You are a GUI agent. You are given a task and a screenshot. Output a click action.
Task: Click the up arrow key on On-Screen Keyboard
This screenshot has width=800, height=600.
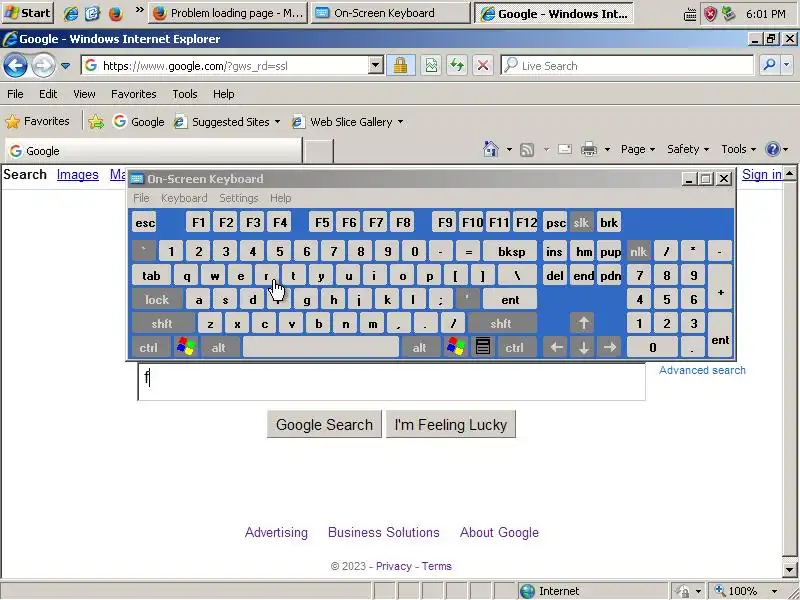(x=583, y=323)
